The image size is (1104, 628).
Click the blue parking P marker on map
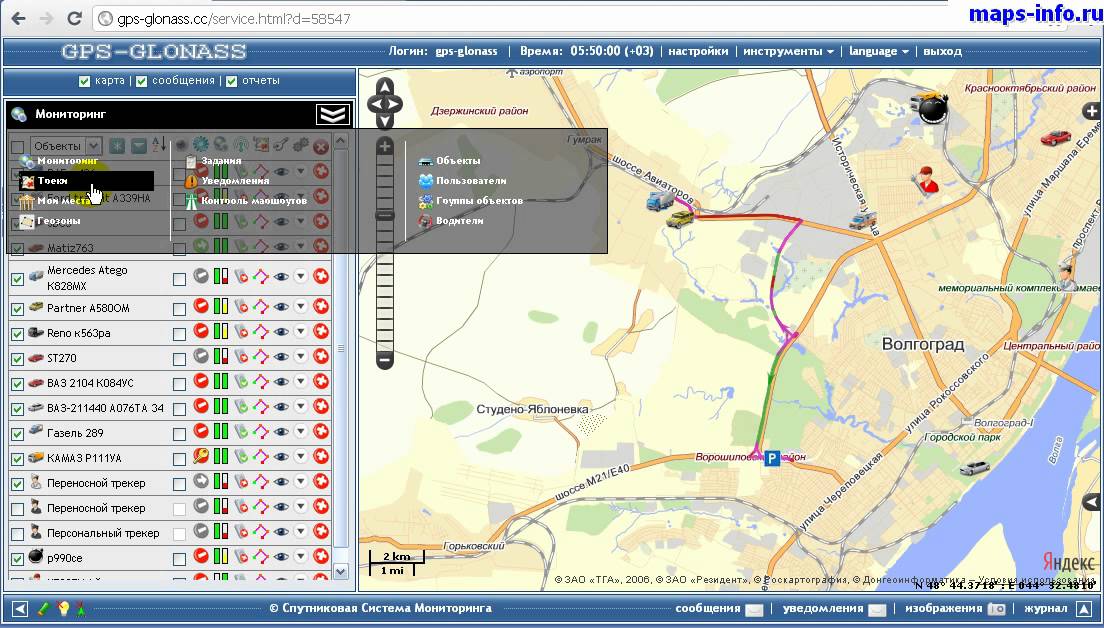[772, 459]
